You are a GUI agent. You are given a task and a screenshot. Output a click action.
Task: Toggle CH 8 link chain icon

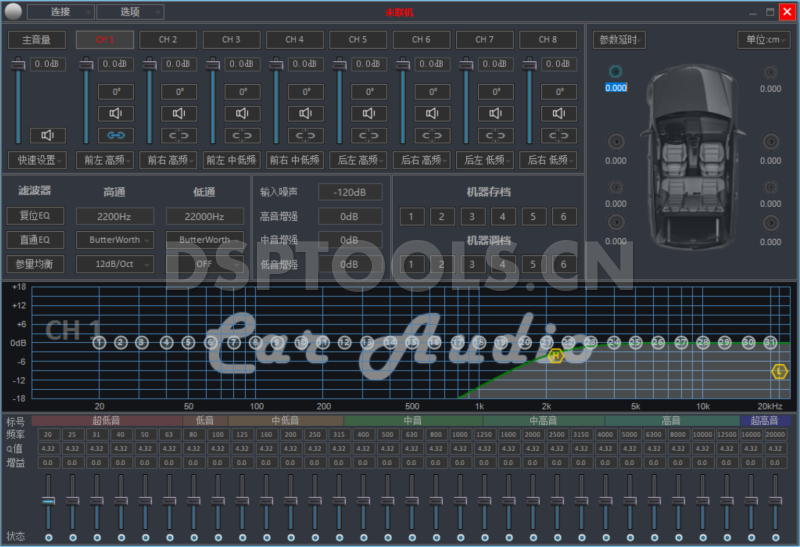click(x=559, y=135)
